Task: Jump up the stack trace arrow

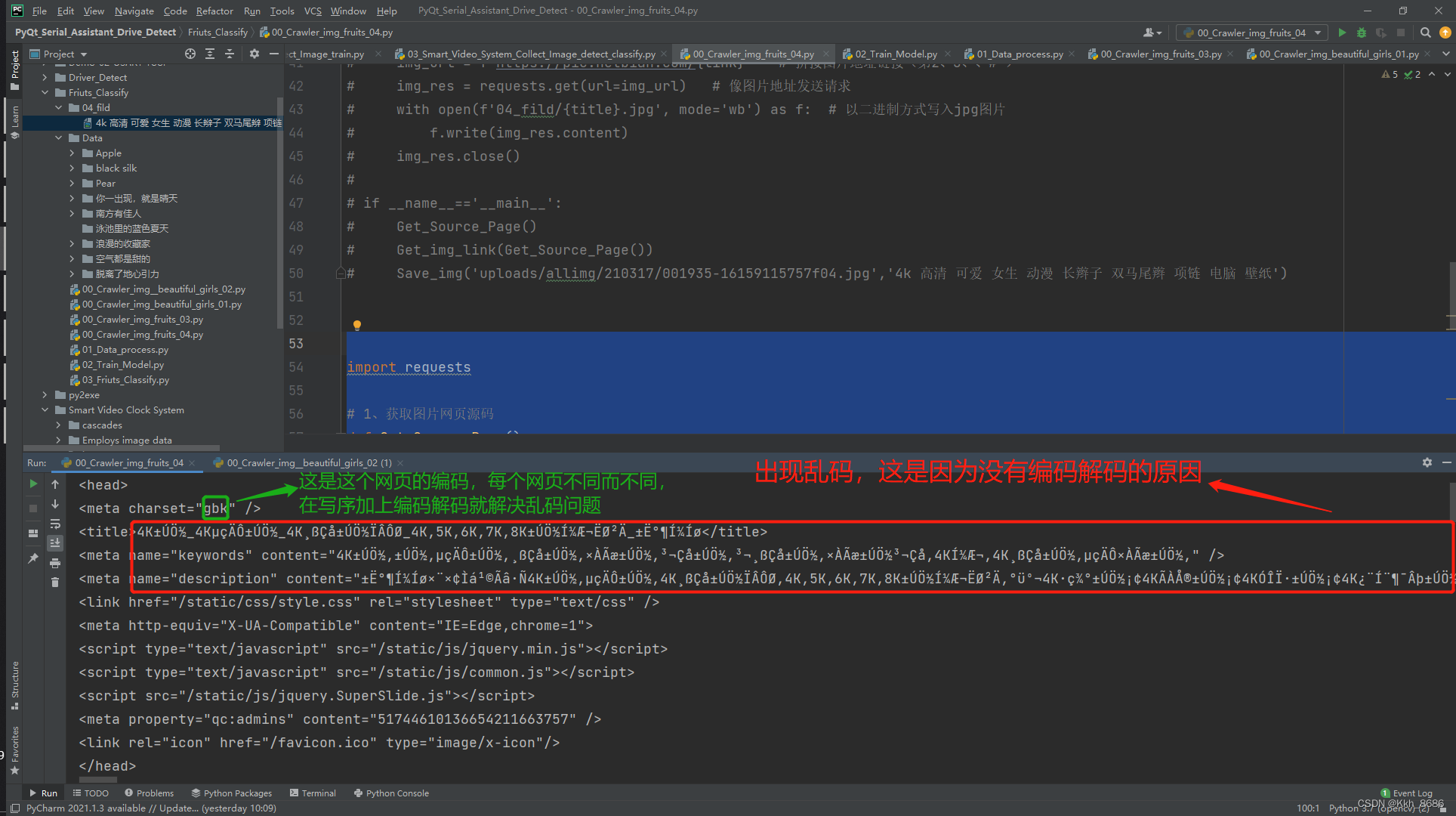Action: tap(55, 484)
